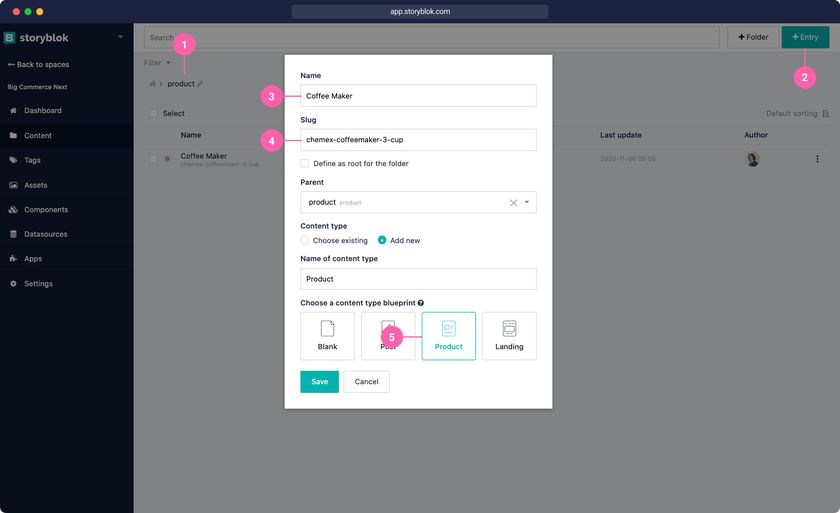
Task: Click the Assets image icon
Action: pyautogui.click(x=13, y=185)
